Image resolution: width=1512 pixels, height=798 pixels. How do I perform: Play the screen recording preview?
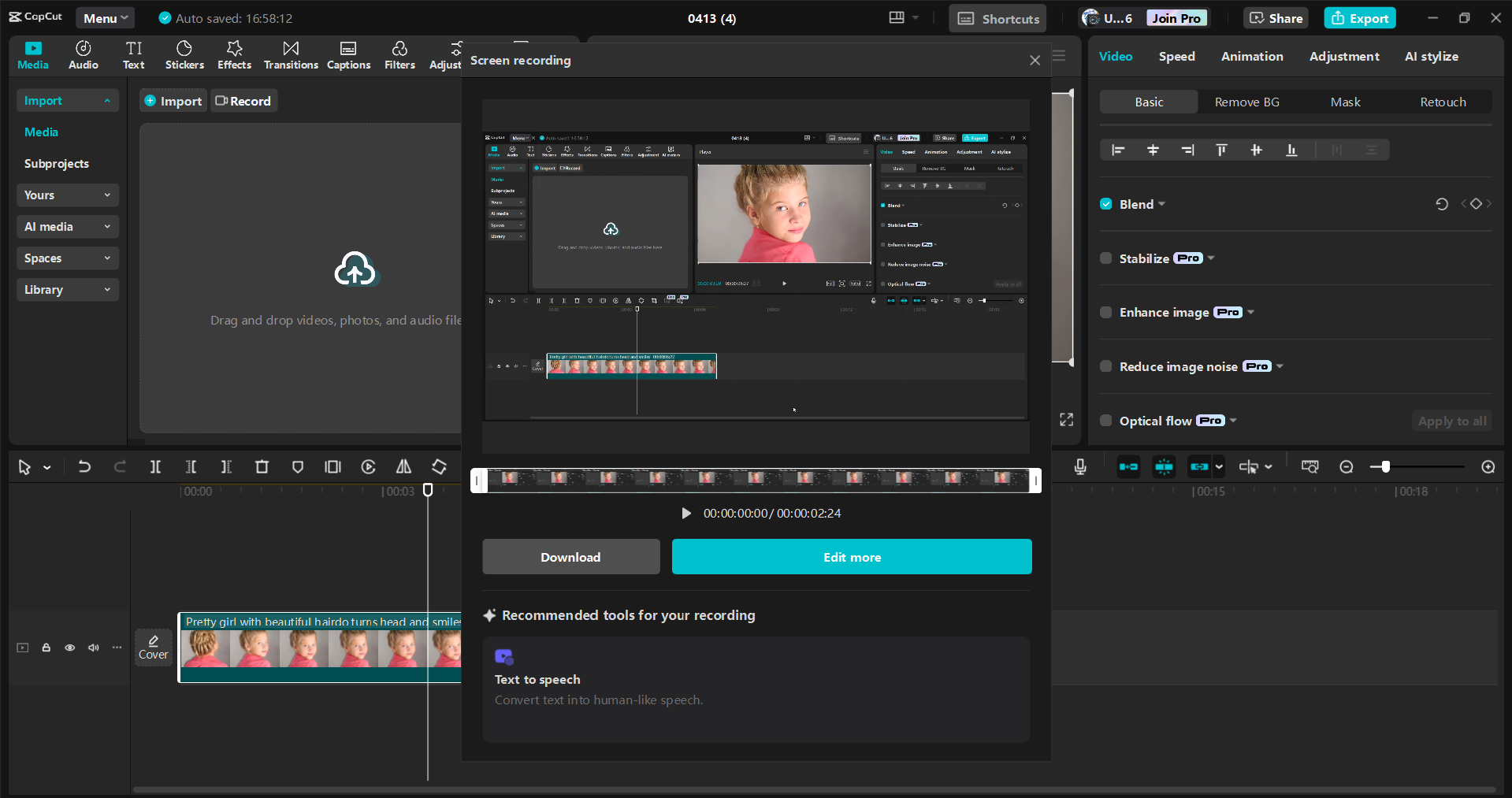click(x=685, y=514)
